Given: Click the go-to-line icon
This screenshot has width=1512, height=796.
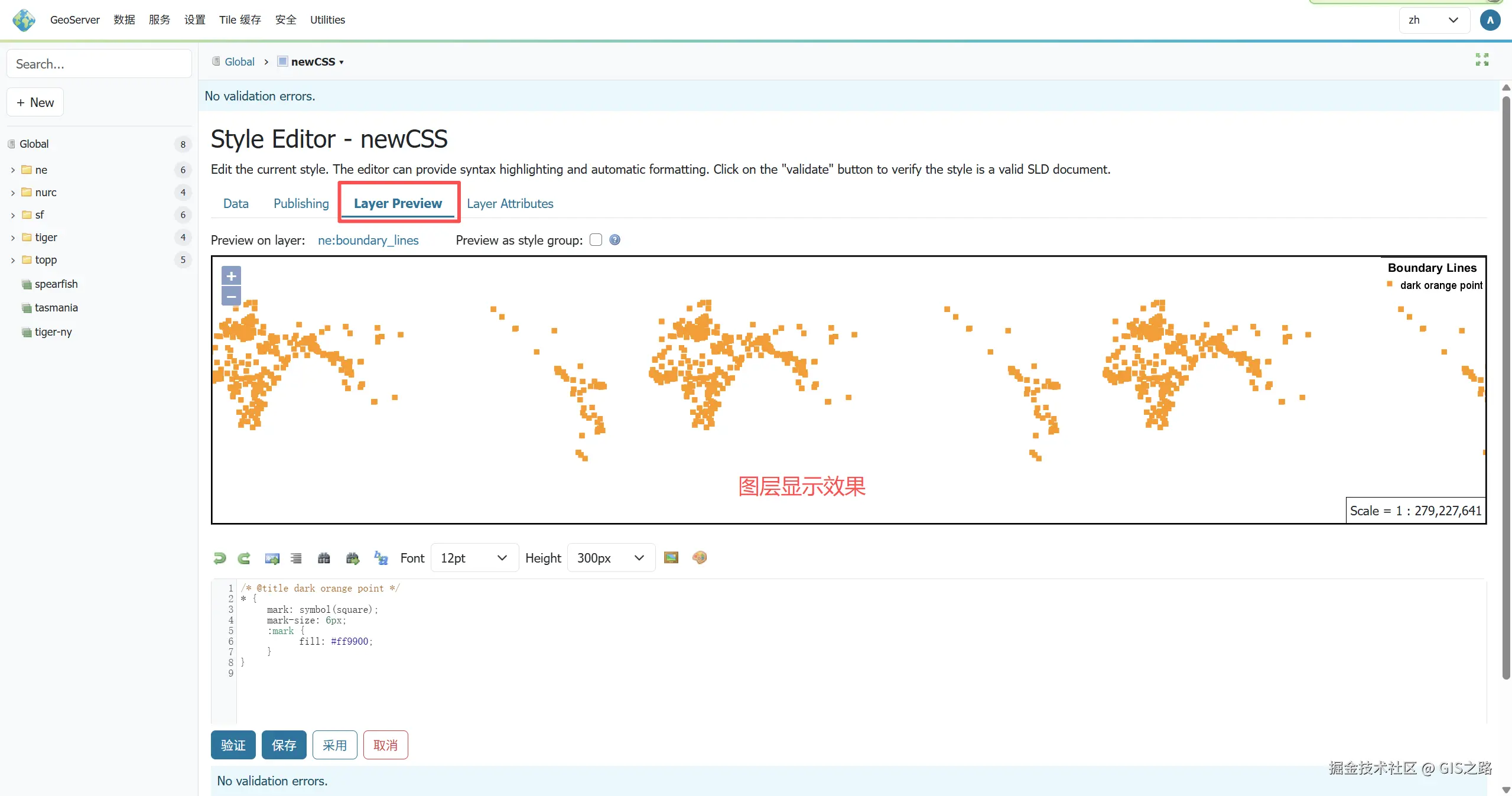Looking at the screenshot, I should [272, 558].
